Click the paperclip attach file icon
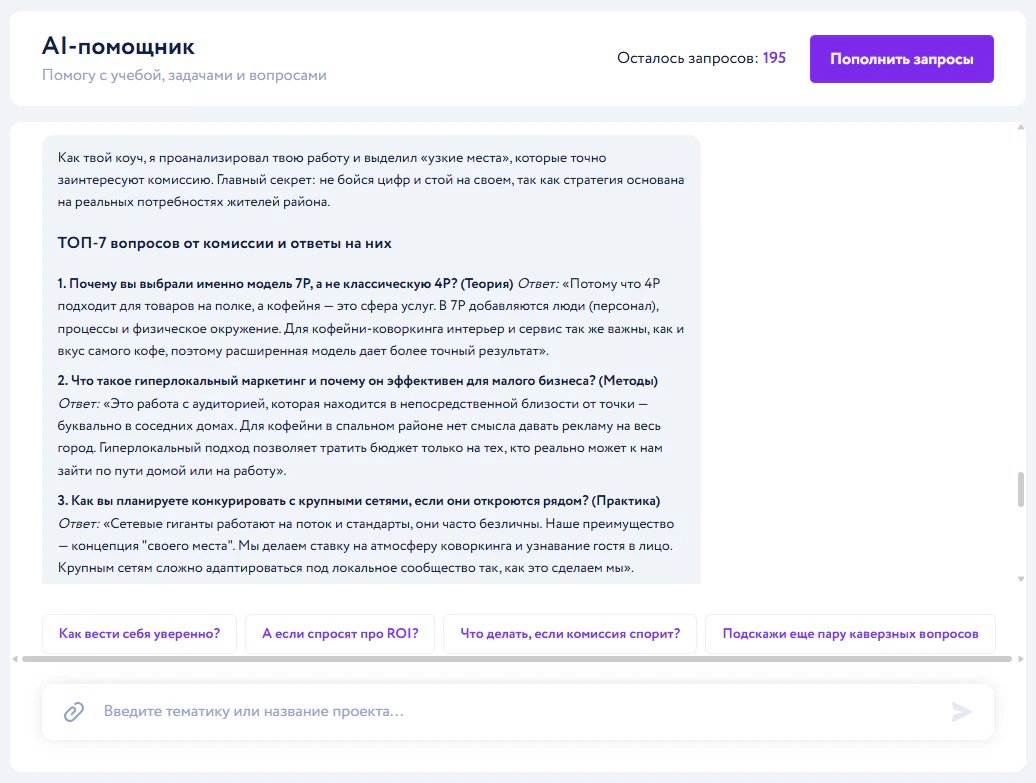Screen dimensions: 1036x783 pyautogui.click(x=73, y=712)
